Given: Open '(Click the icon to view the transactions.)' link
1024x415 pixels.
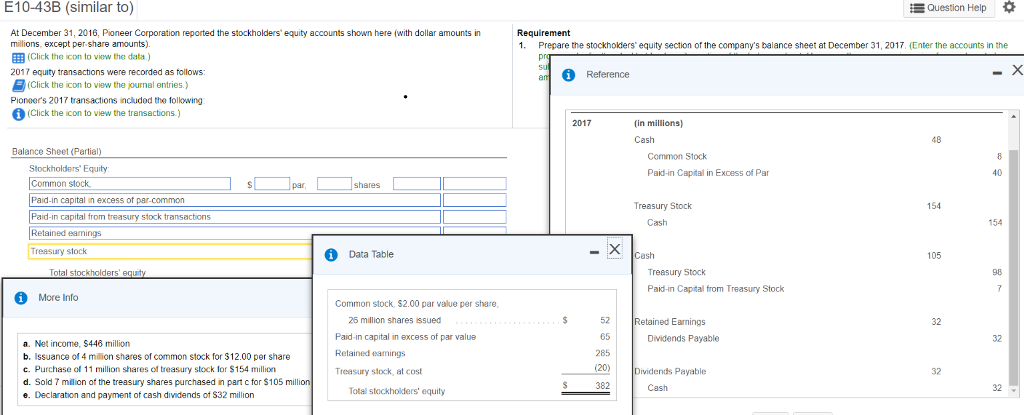Looking at the screenshot, I should click(103, 113).
